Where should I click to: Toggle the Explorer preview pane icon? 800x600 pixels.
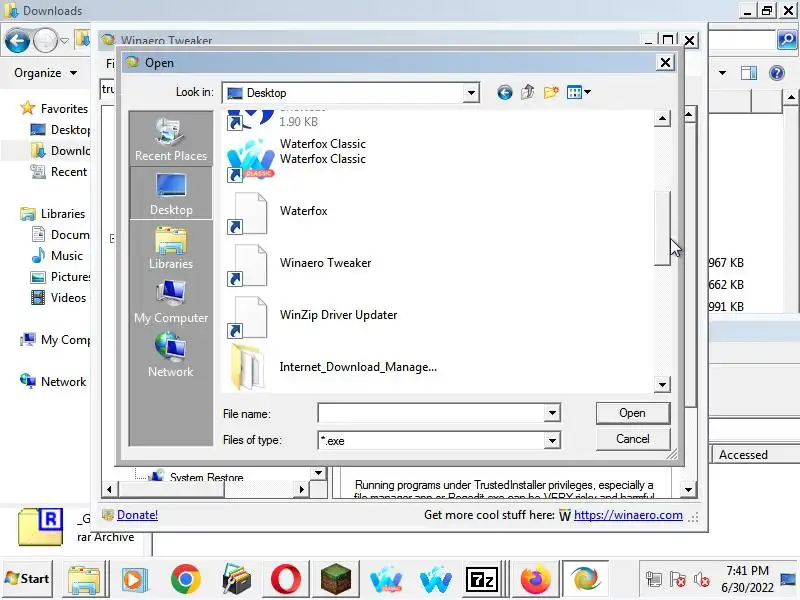748,73
